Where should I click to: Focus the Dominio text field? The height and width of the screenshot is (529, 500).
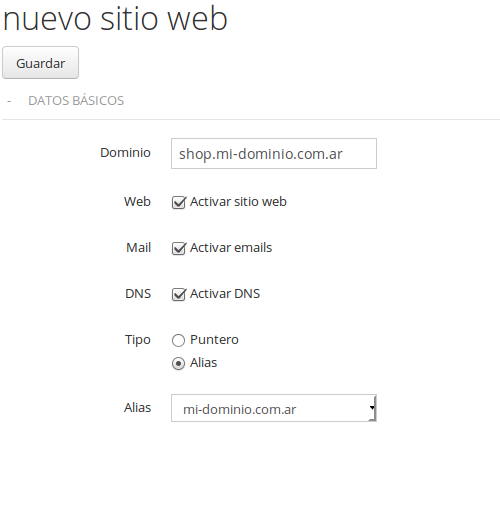click(274, 154)
